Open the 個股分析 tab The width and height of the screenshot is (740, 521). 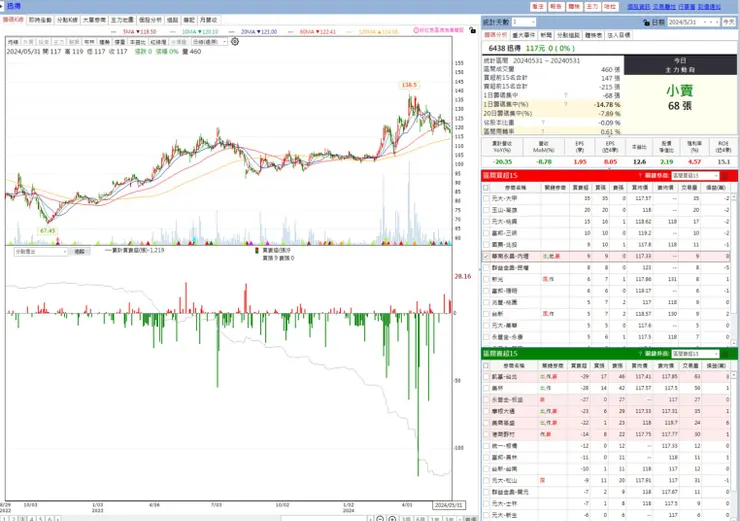[x=150, y=20]
